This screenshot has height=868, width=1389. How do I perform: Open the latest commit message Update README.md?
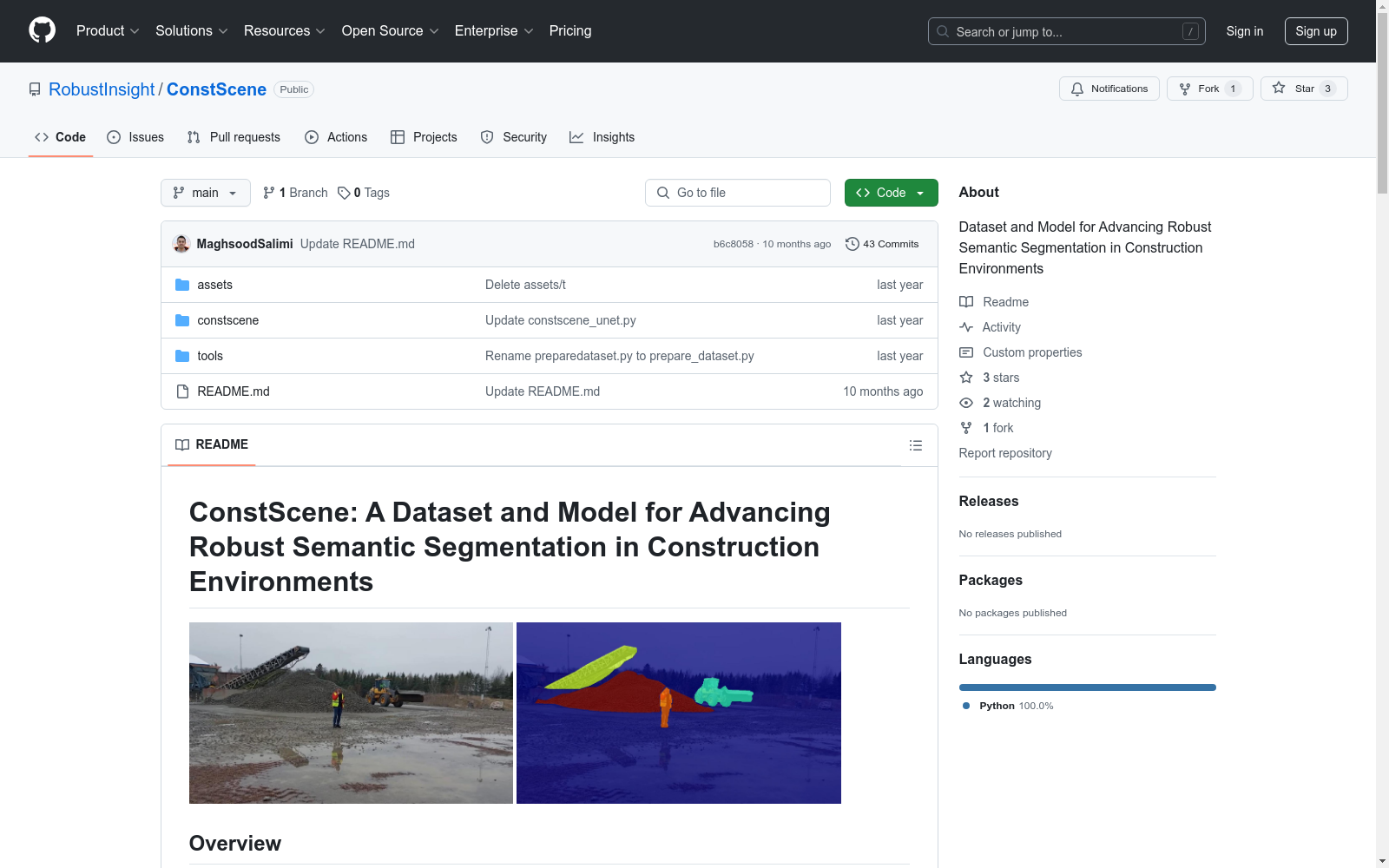358,244
